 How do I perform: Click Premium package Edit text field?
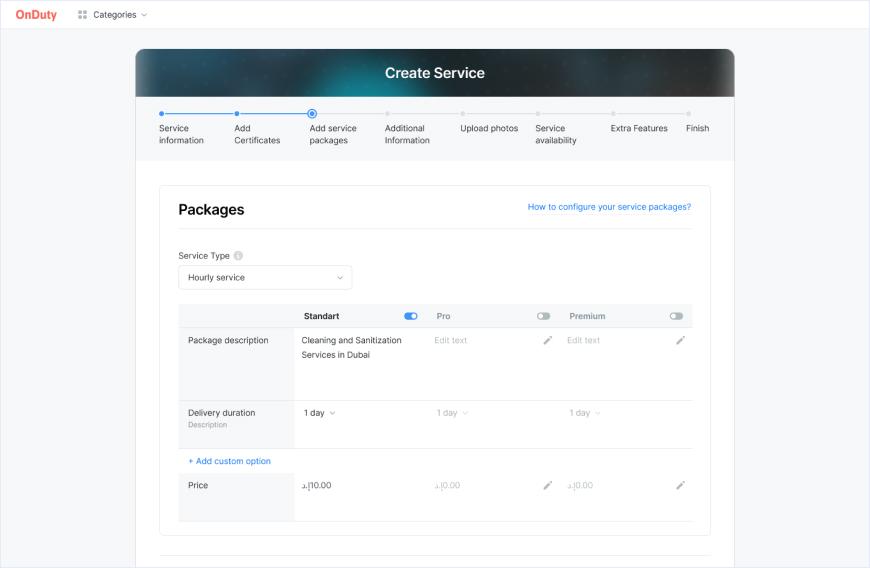pos(583,340)
